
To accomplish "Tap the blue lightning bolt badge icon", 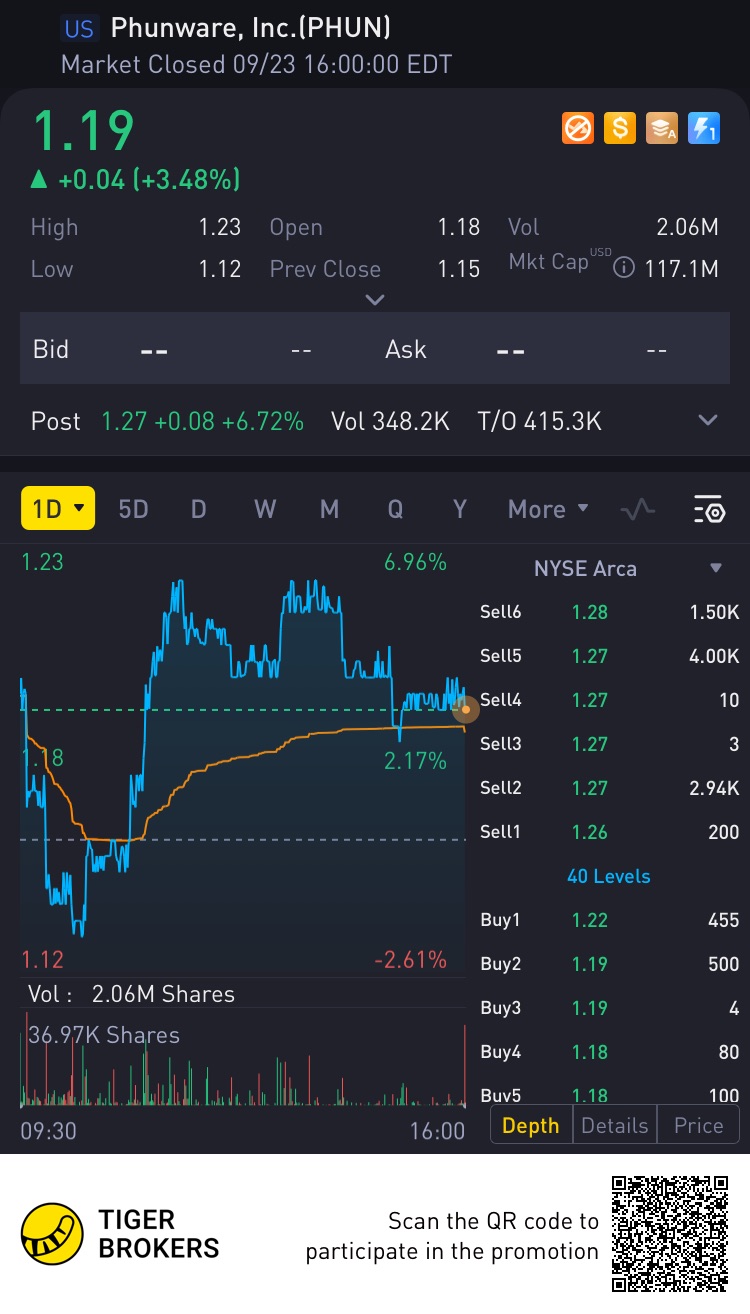I will (x=704, y=128).
